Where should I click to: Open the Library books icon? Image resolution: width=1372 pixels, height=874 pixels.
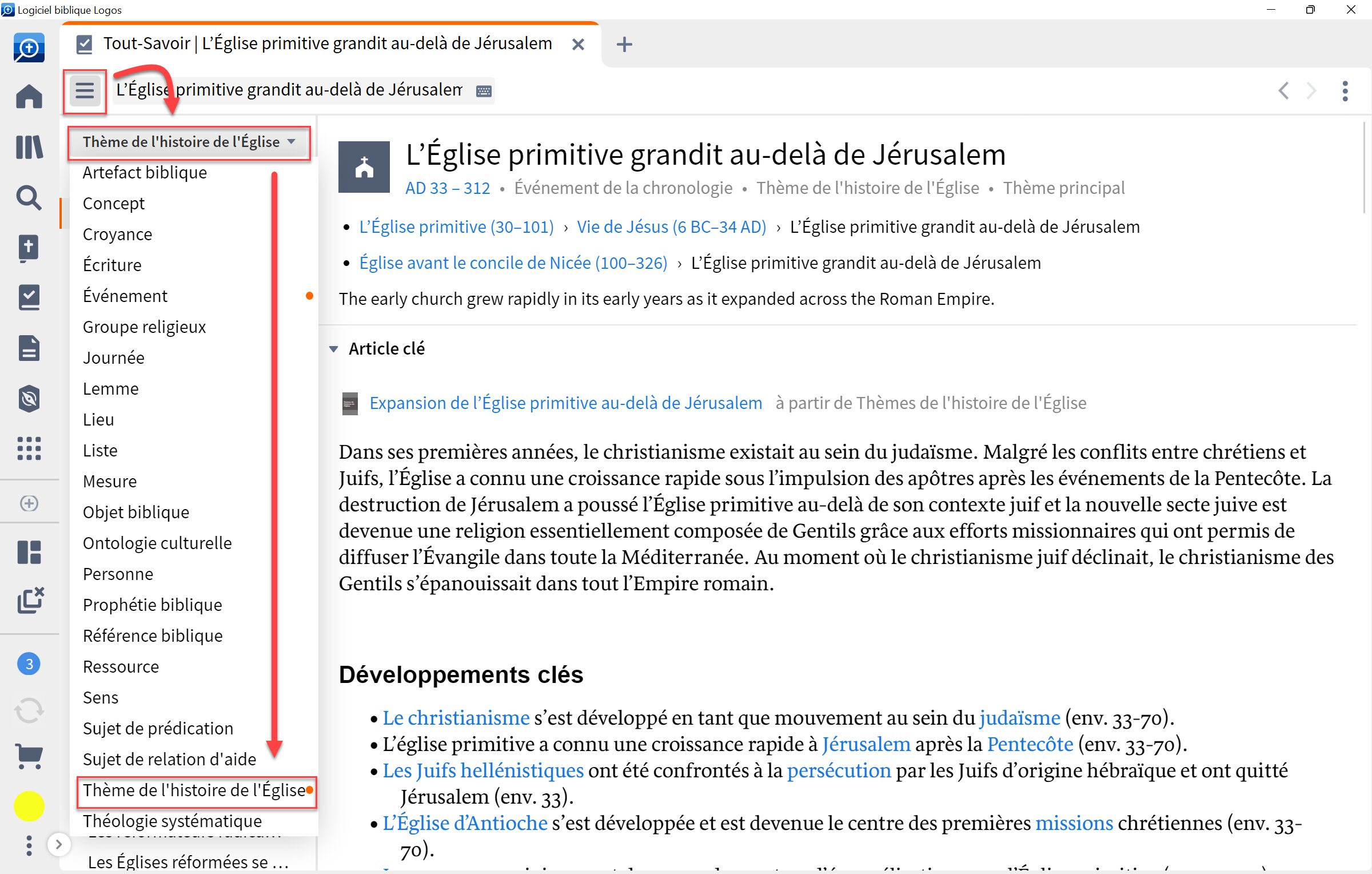(x=29, y=147)
